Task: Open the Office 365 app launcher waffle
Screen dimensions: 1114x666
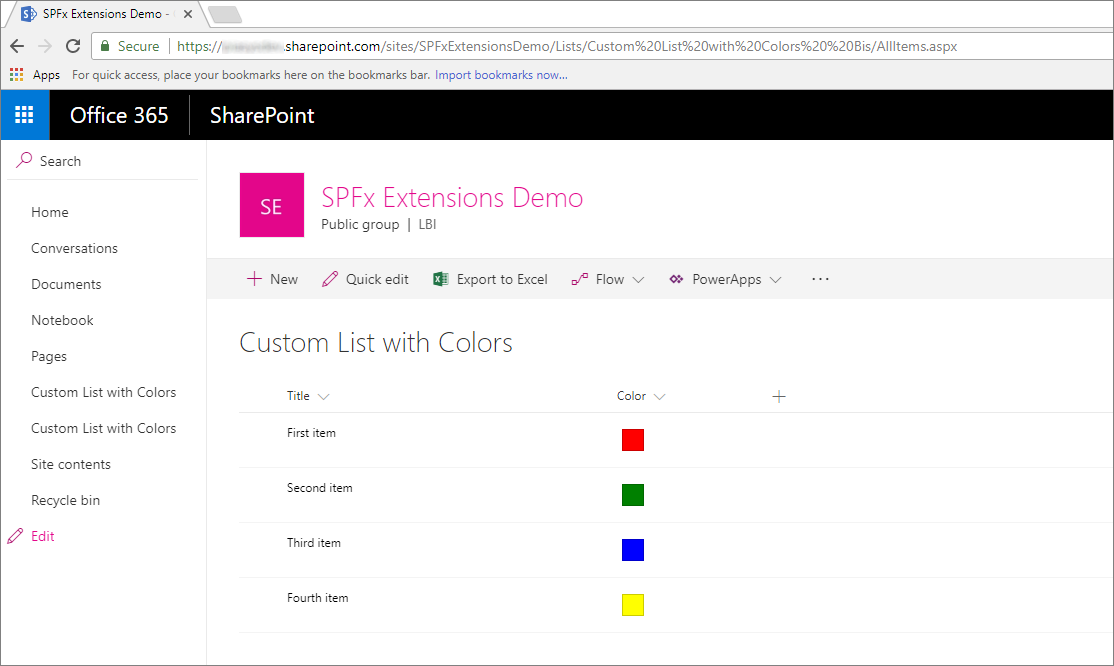Action: [x=24, y=114]
